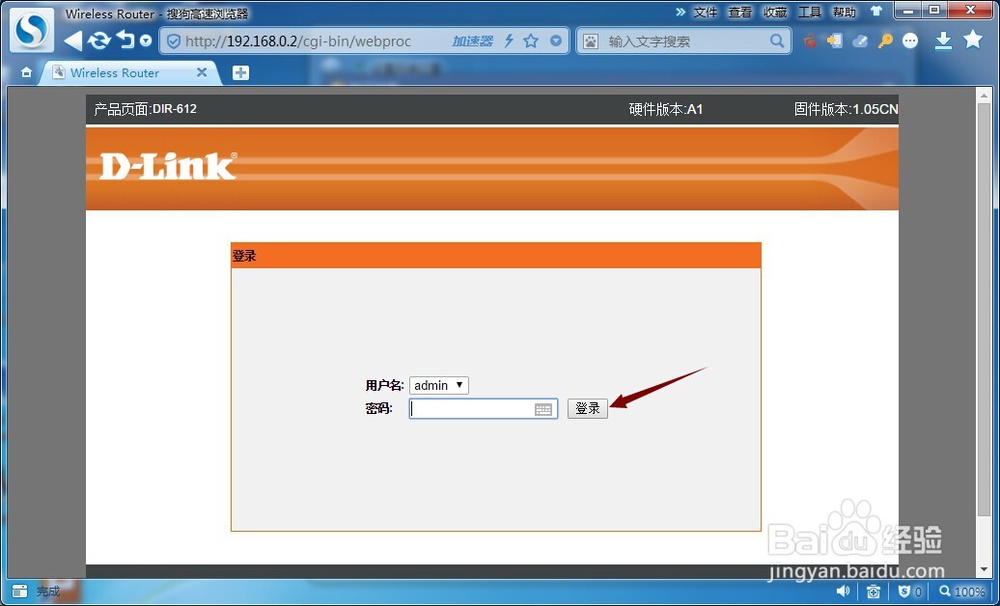Image resolution: width=1000 pixels, height=606 pixels.
Task: Click the 输入文字搜索 search box
Action: (x=686, y=41)
